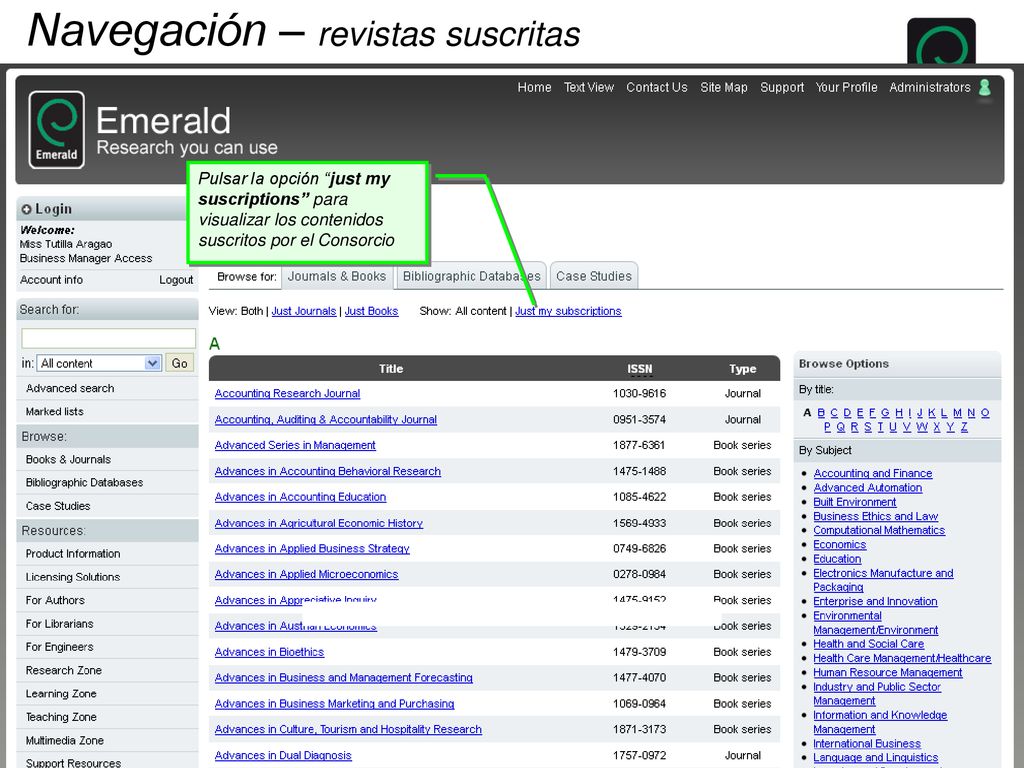This screenshot has height=768, width=1024.
Task: Click the ISSN column header
Action: 640,369
